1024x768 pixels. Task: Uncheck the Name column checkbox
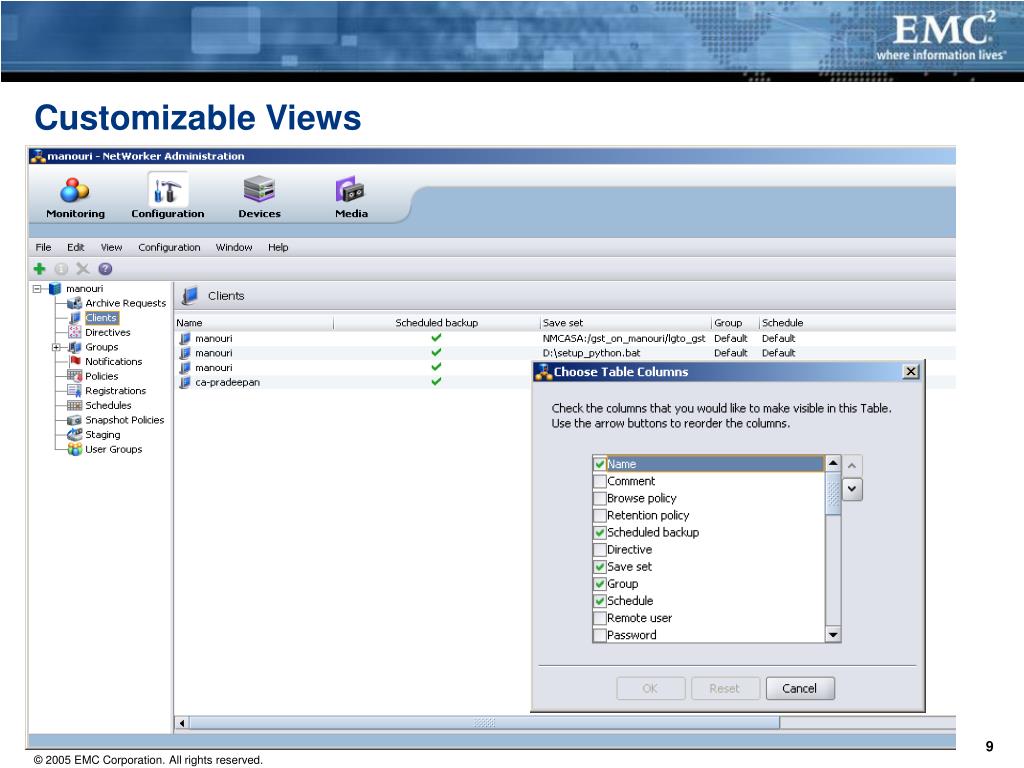point(600,464)
